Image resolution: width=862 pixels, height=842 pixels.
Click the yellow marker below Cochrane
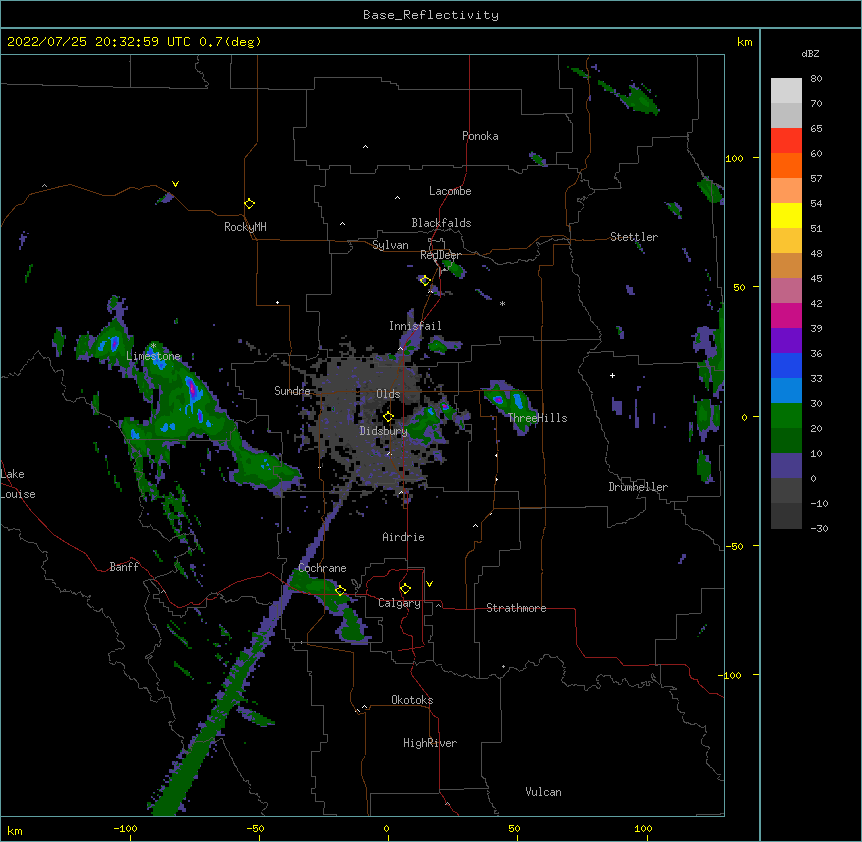[x=340, y=590]
